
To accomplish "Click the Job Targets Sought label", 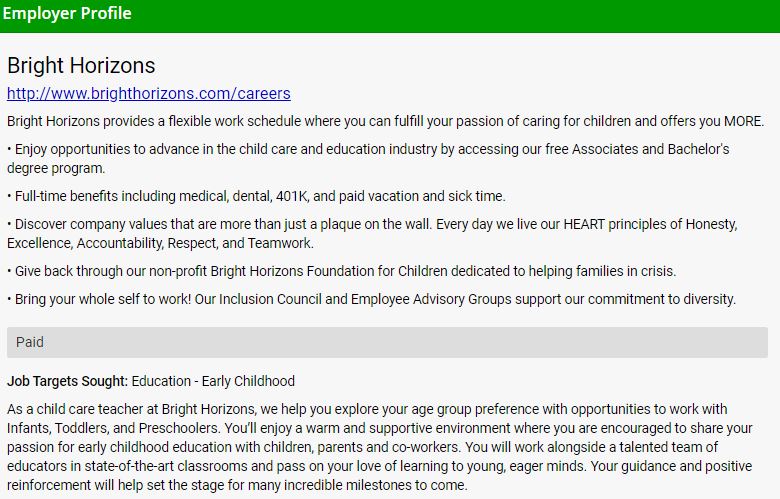I will point(67,381).
